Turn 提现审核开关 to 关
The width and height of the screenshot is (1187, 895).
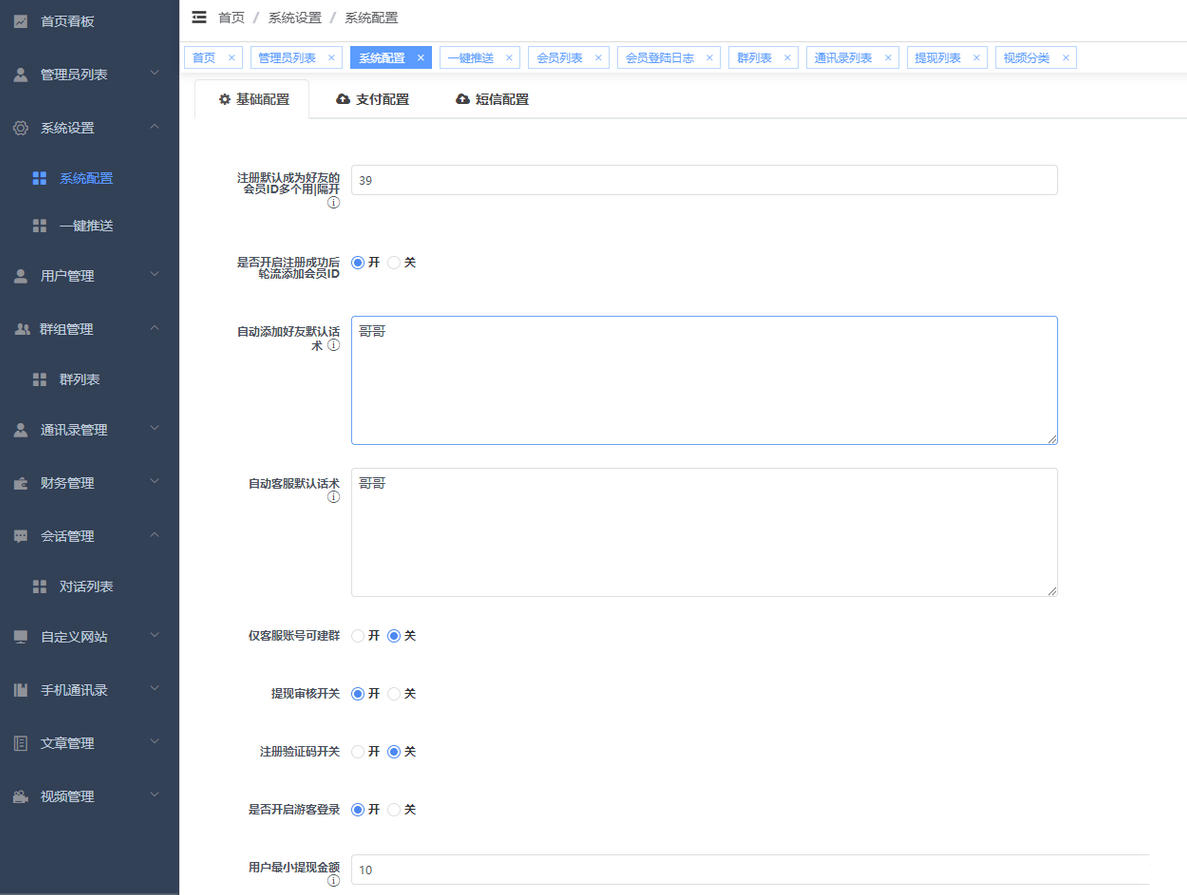click(394, 694)
